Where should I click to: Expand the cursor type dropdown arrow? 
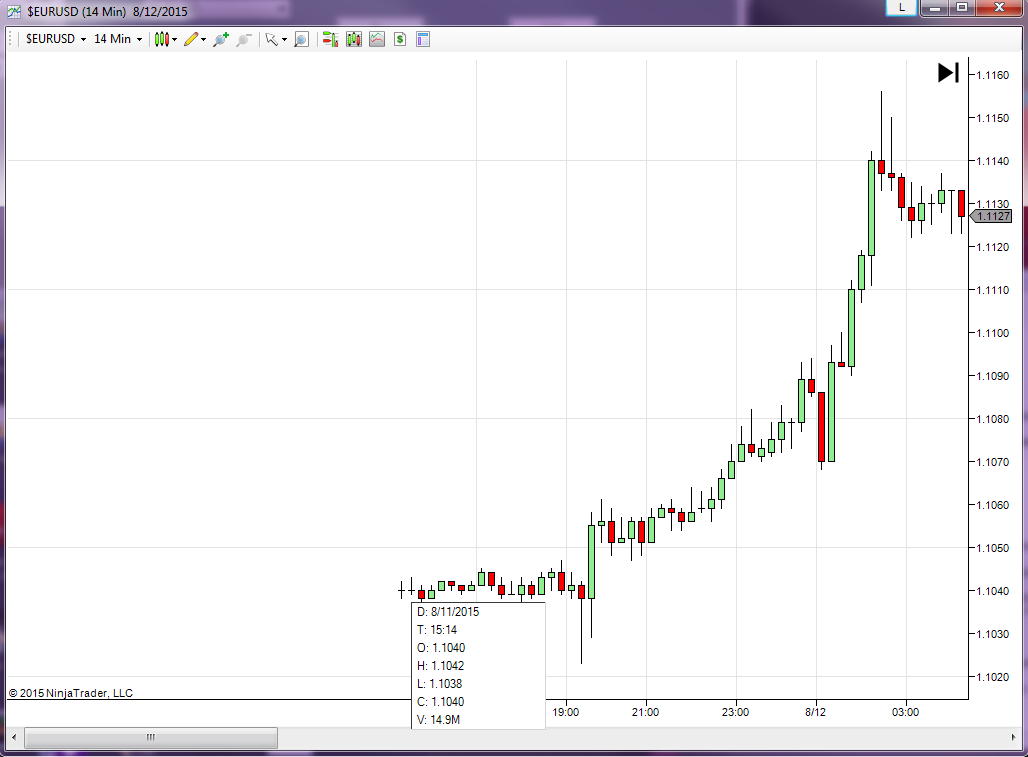tap(285, 40)
